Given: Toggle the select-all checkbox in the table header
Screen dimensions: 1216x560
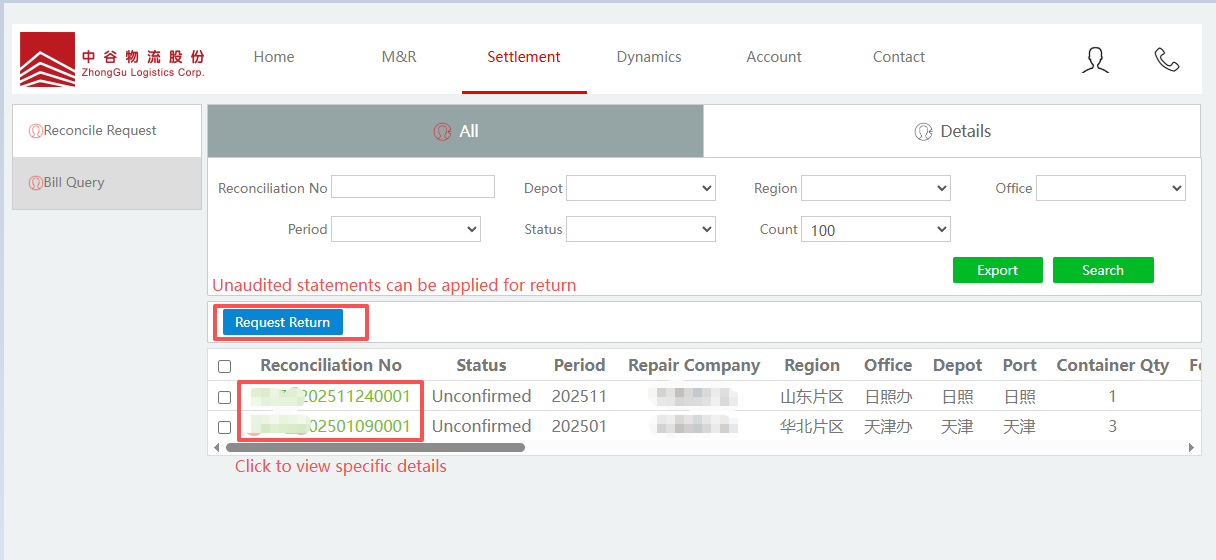Looking at the screenshot, I should [x=225, y=367].
